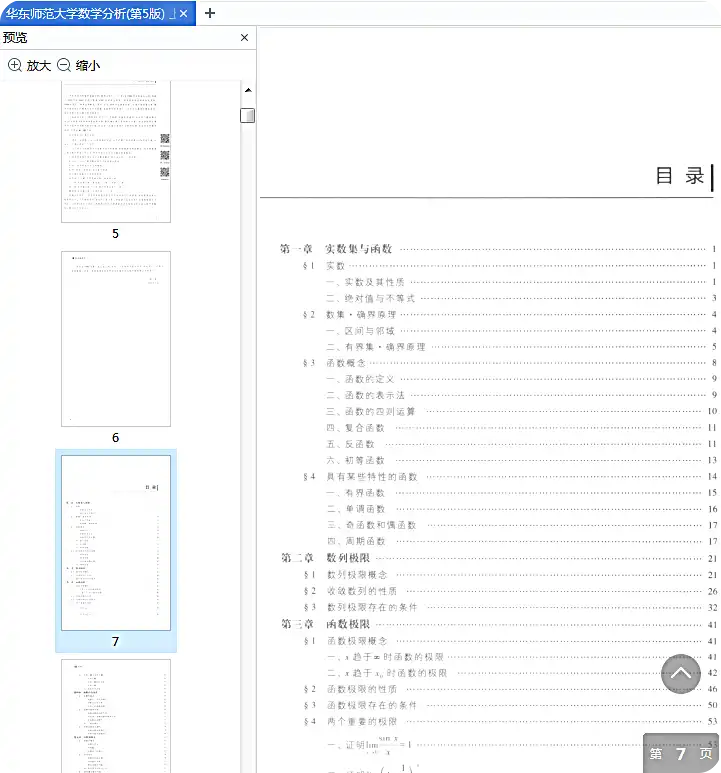Screen dimensions: 721x773
Task: Click §4 具有某些特性的函数 entry
Action: [x=510, y=477]
